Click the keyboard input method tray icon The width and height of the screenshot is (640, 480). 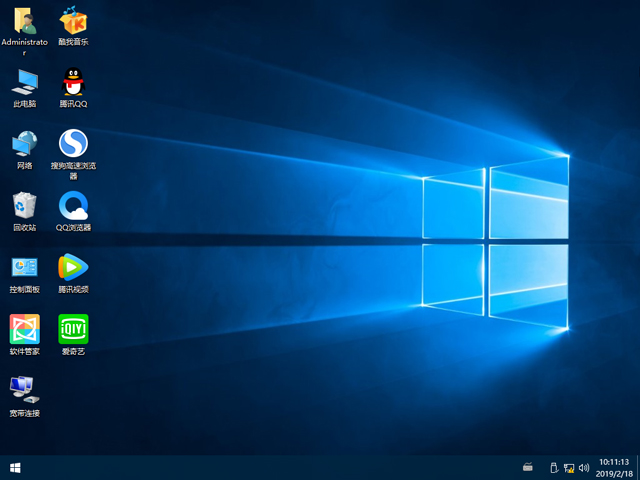528,467
